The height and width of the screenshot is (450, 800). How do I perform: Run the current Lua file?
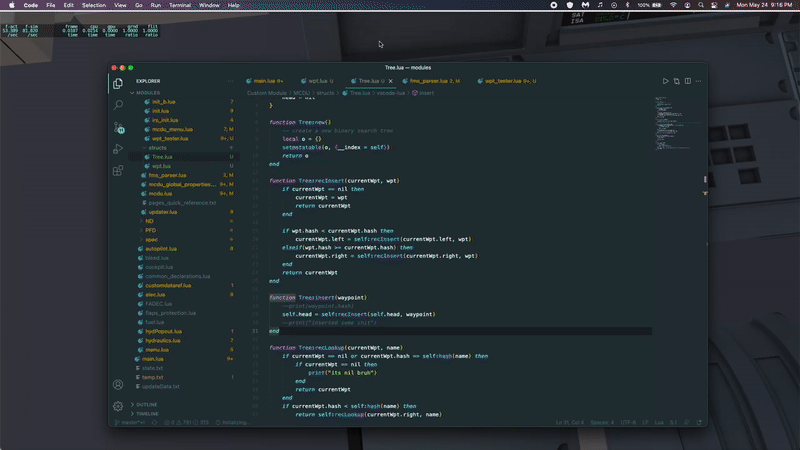pyautogui.click(x=665, y=81)
